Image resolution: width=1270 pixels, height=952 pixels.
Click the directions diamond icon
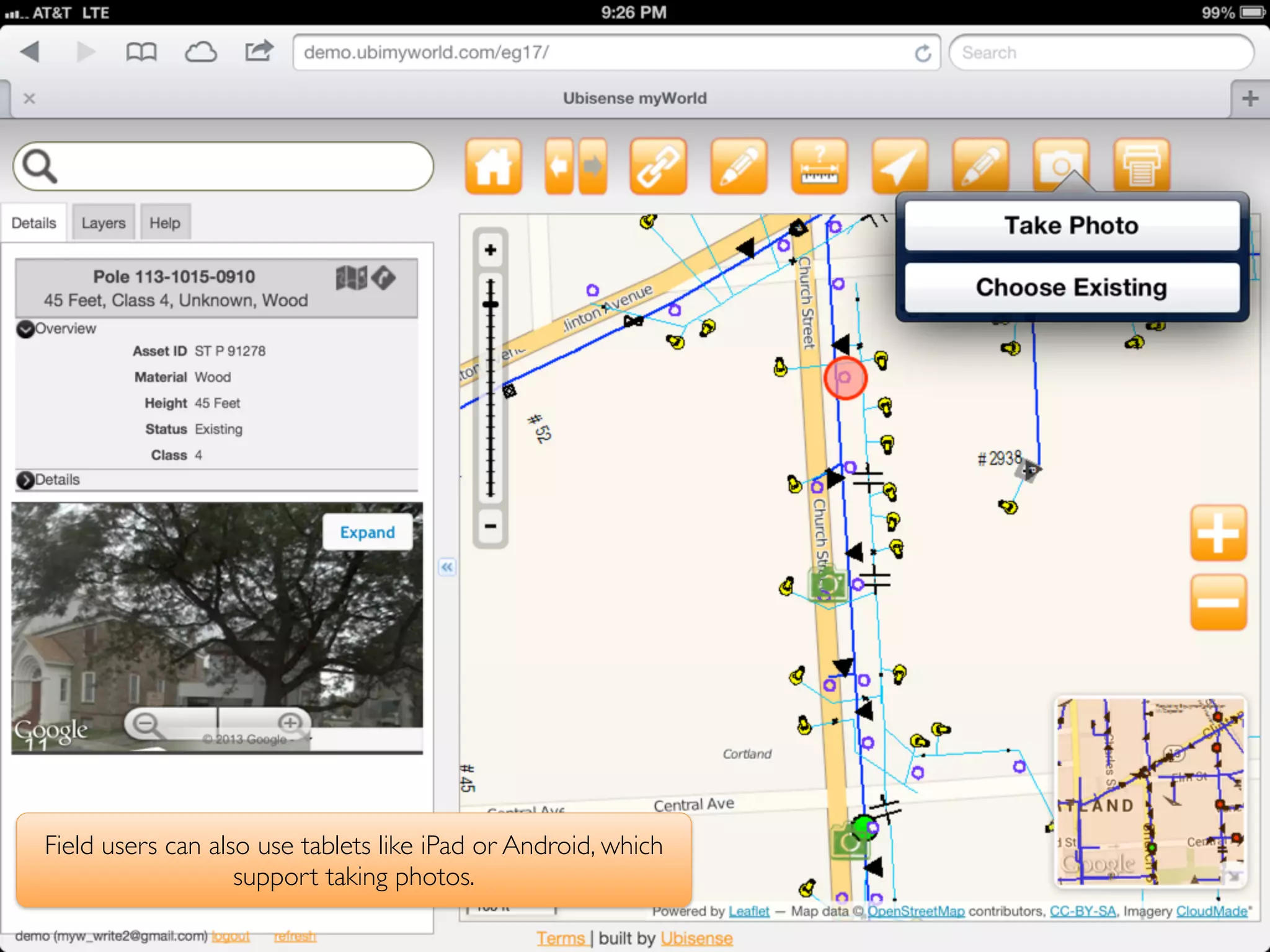[x=384, y=278]
